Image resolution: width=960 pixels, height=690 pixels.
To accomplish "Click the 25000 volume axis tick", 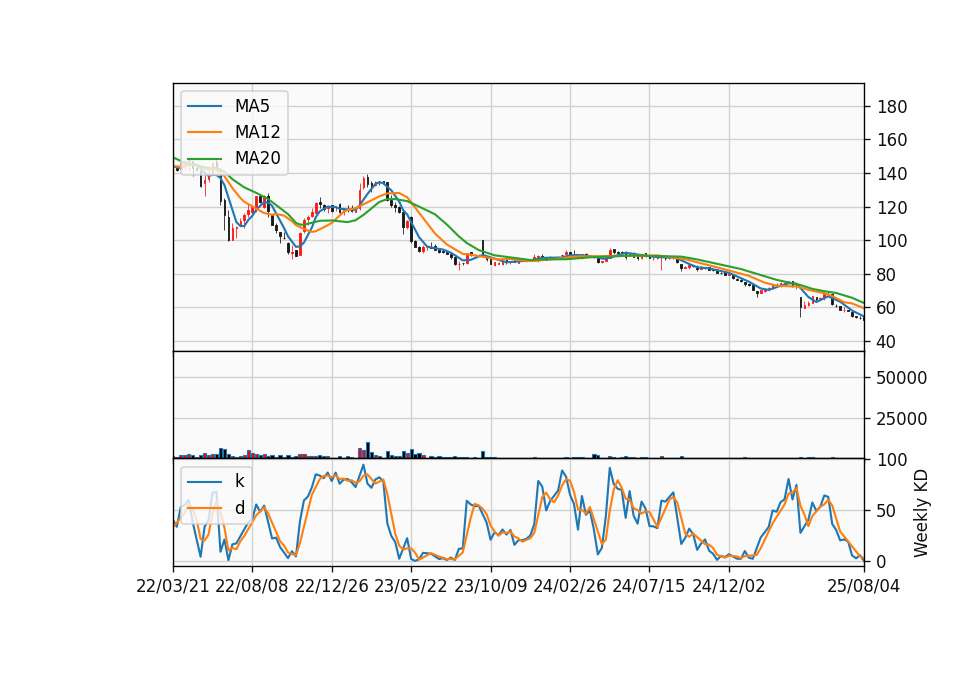I will point(902,419).
